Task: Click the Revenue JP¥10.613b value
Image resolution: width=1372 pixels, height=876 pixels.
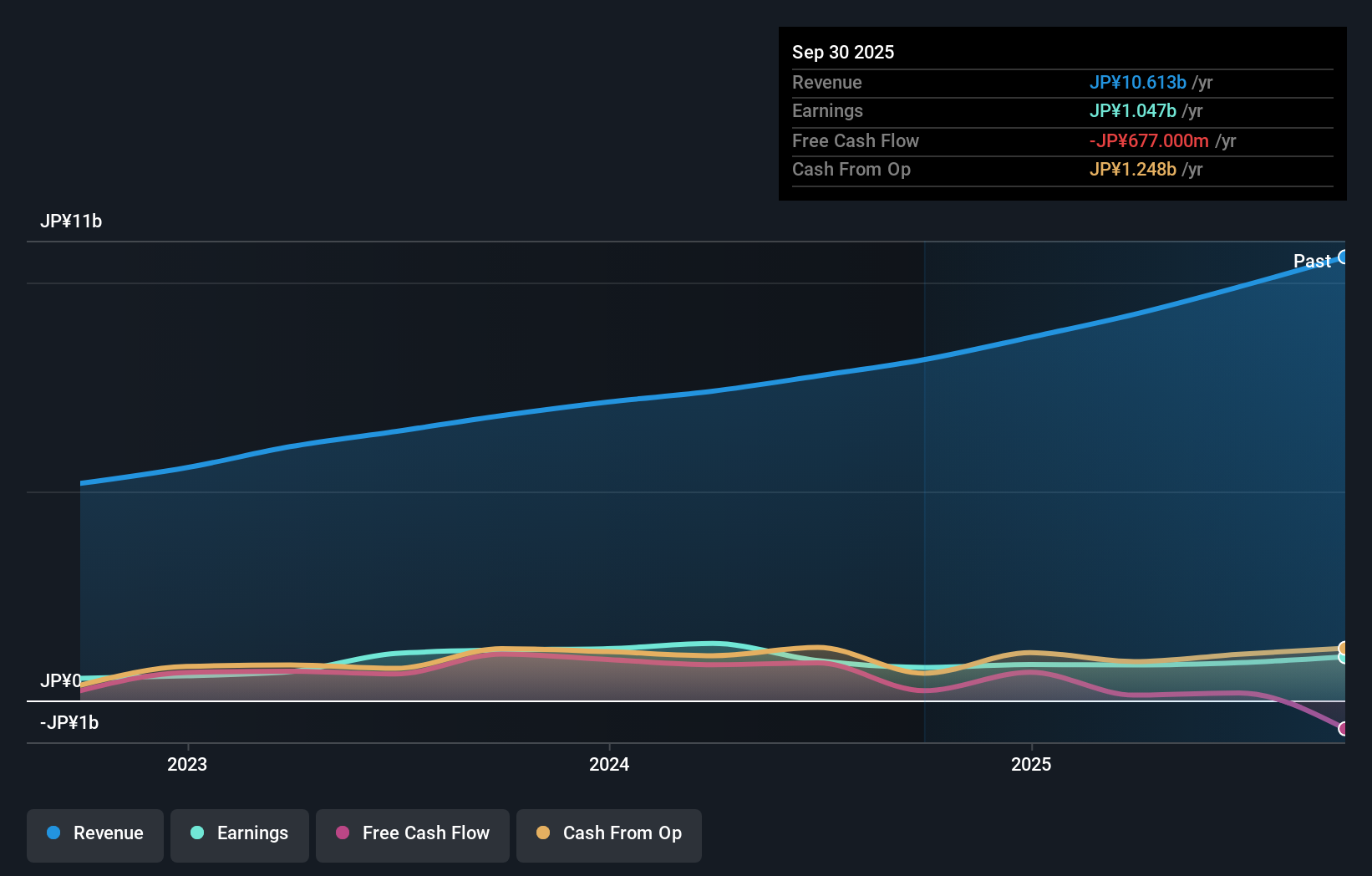Action: coord(1137,82)
